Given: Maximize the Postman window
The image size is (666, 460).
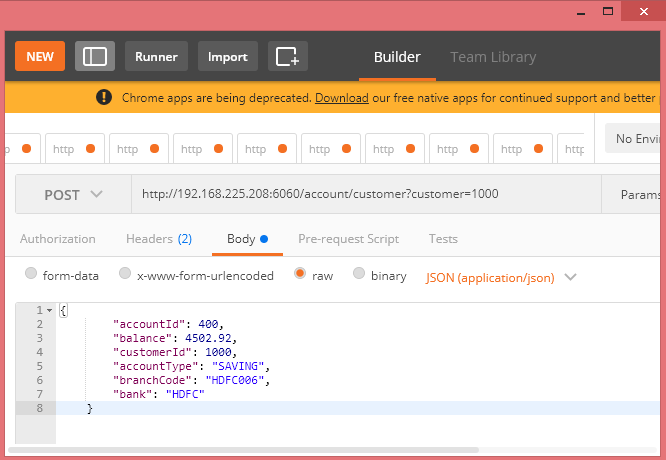Looking at the screenshot, I should coord(608,11).
